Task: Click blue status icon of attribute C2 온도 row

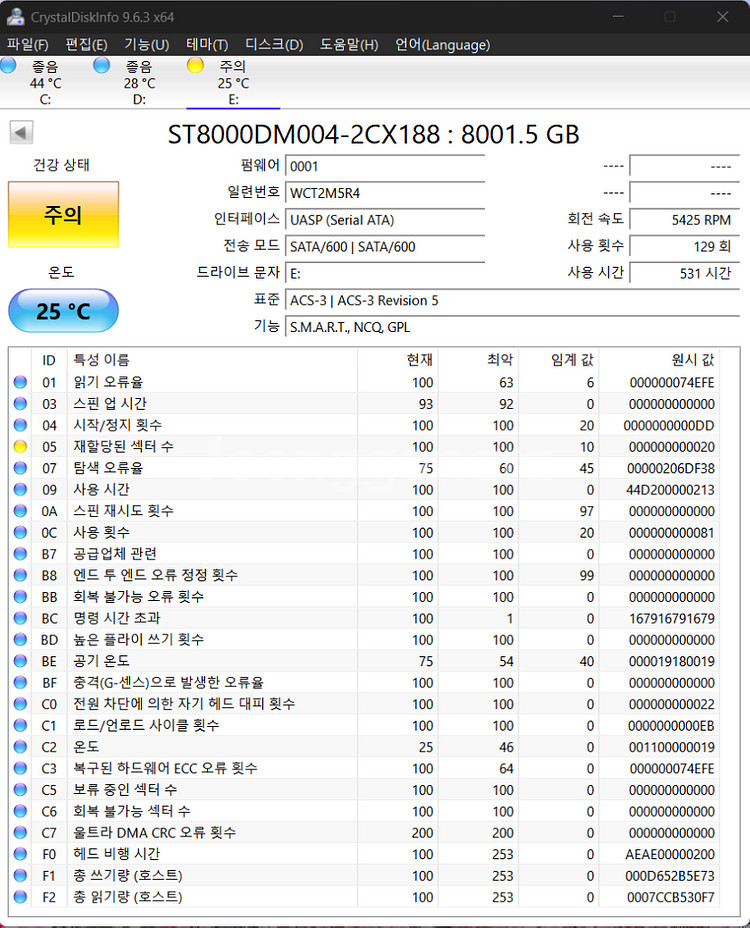Action: click(20, 747)
